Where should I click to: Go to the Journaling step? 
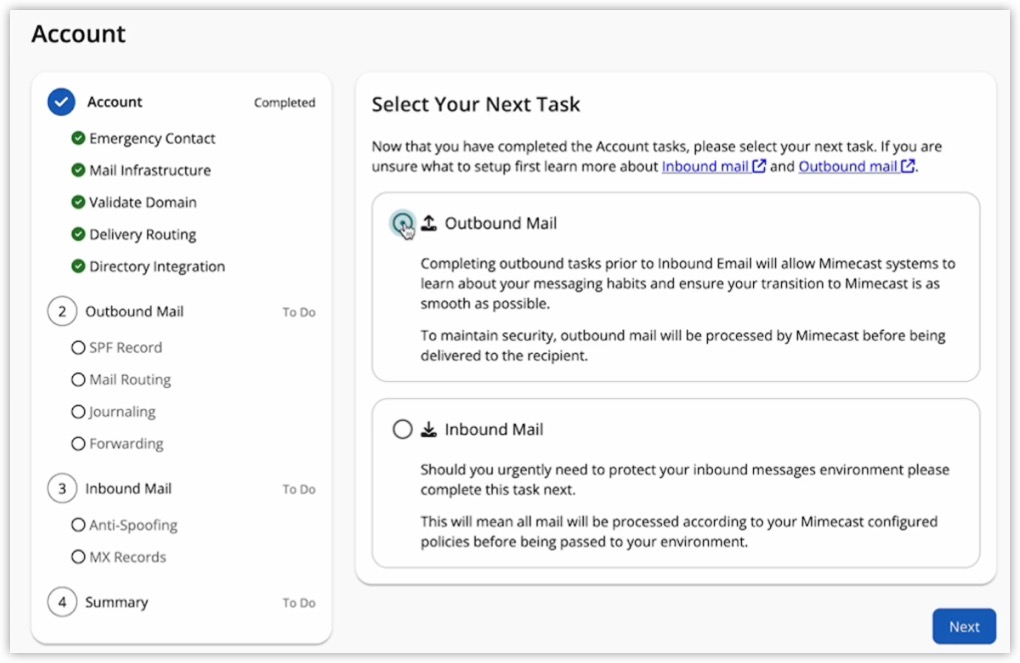pyautogui.click(x=122, y=412)
